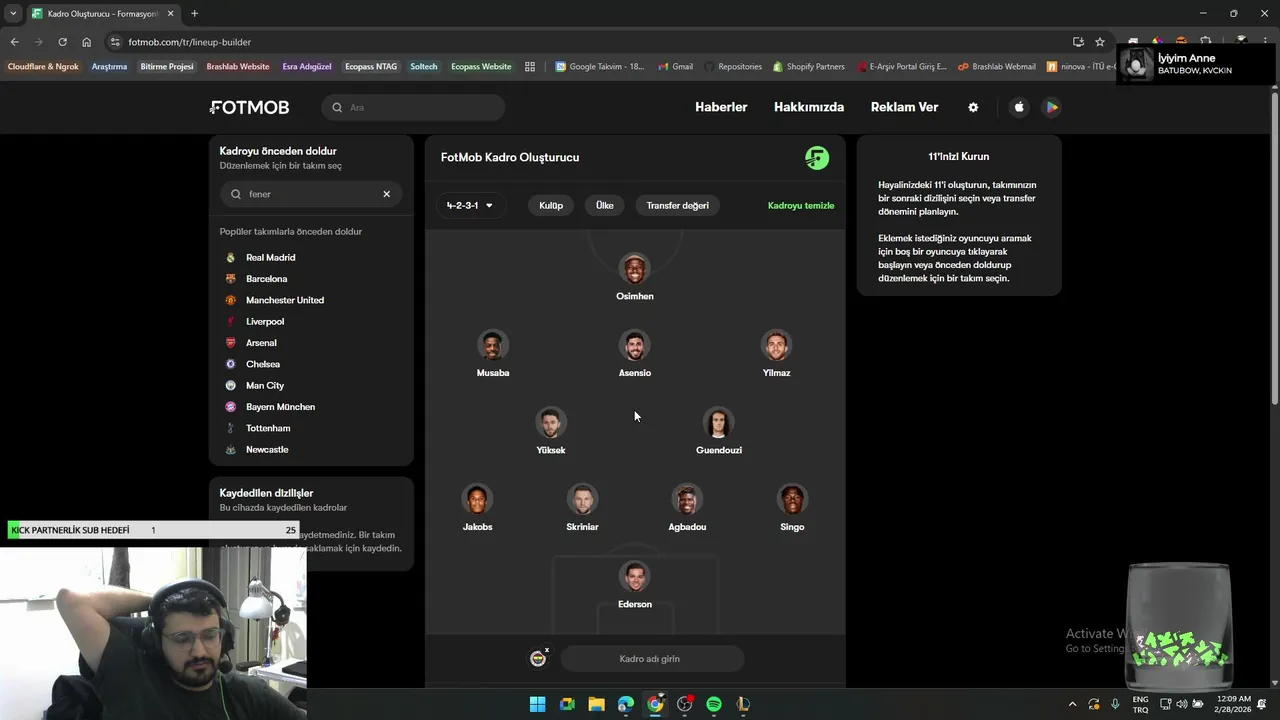The height and width of the screenshot is (720, 1280).
Task: Open the Haberler menu item
Action: point(721,107)
